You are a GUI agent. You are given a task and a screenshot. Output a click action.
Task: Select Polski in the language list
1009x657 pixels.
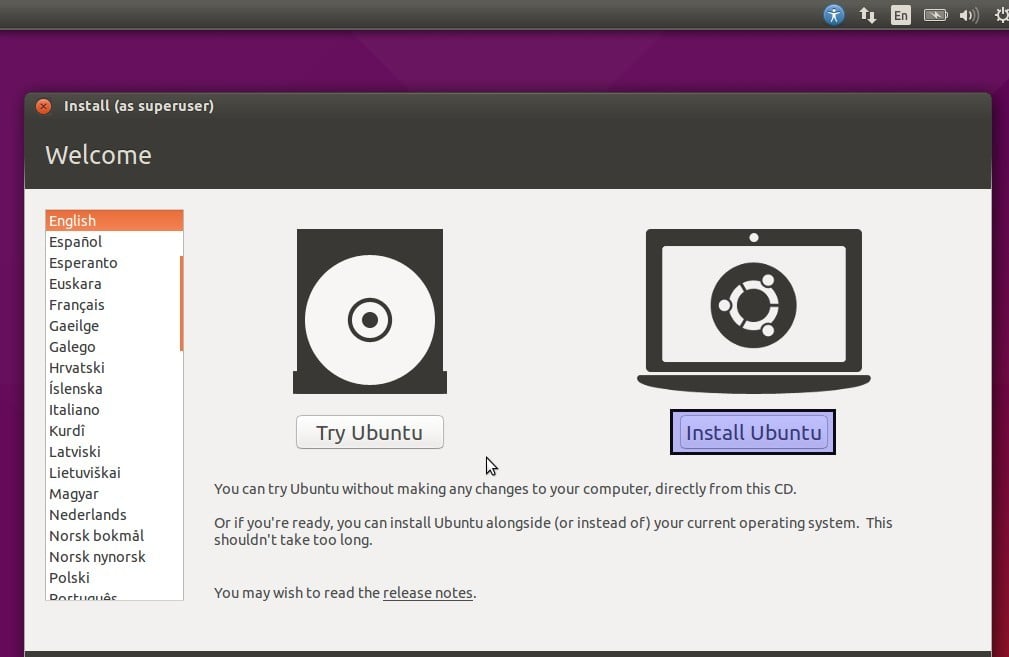[115, 578]
